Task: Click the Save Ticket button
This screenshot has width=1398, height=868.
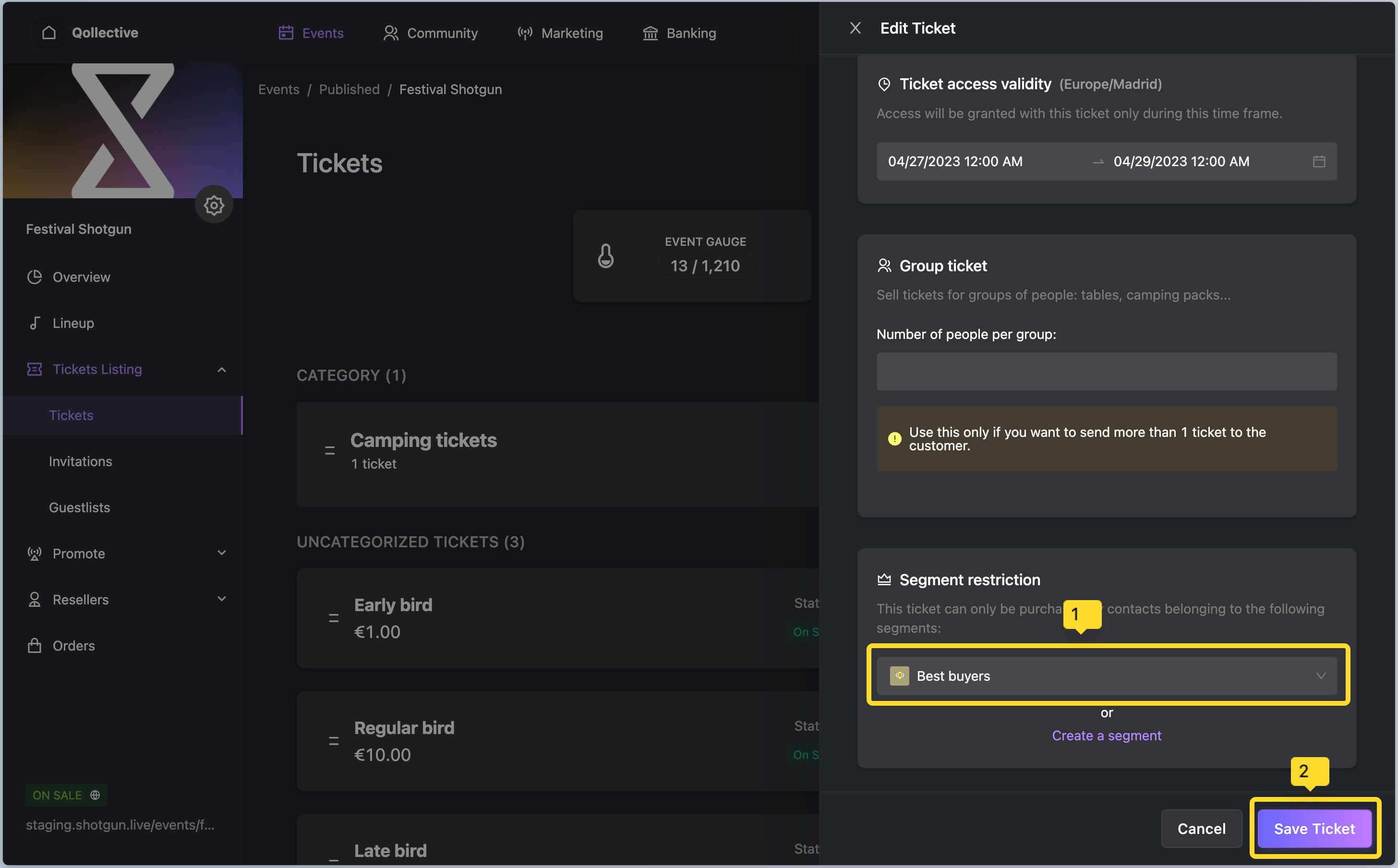Action: [x=1314, y=828]
